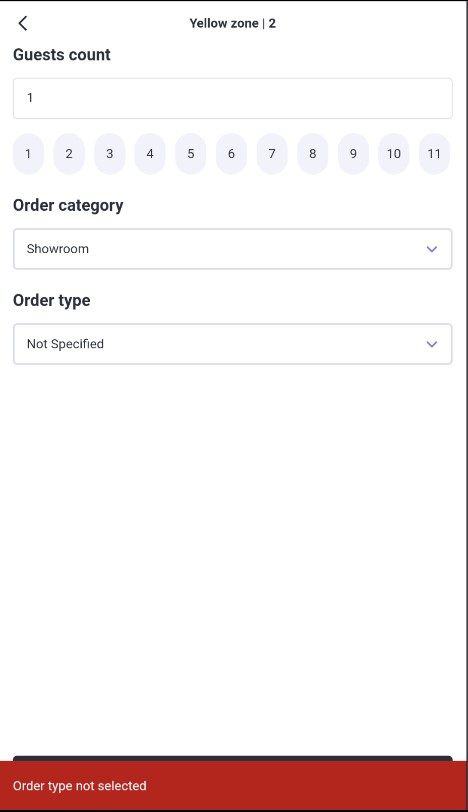The height and width of the screenshot is (812, 468).
Task: Set guests to 7 via chip
Action: click(272, 154)
